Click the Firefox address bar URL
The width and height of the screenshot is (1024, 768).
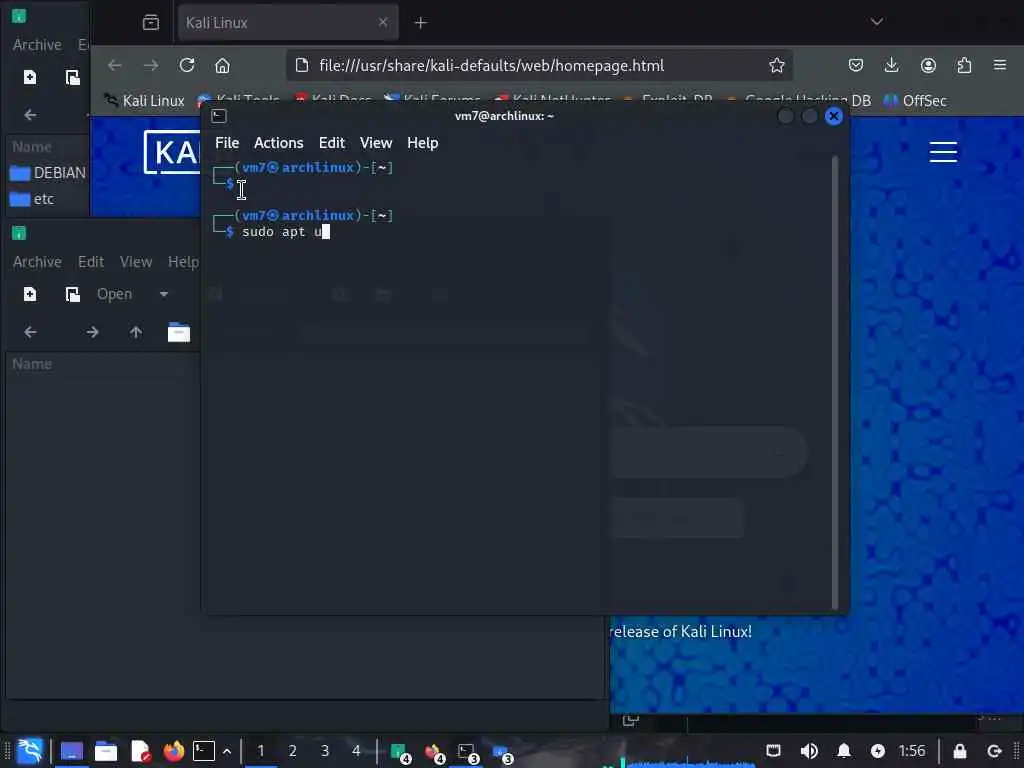pyautogui.click(x=492, y=65)
